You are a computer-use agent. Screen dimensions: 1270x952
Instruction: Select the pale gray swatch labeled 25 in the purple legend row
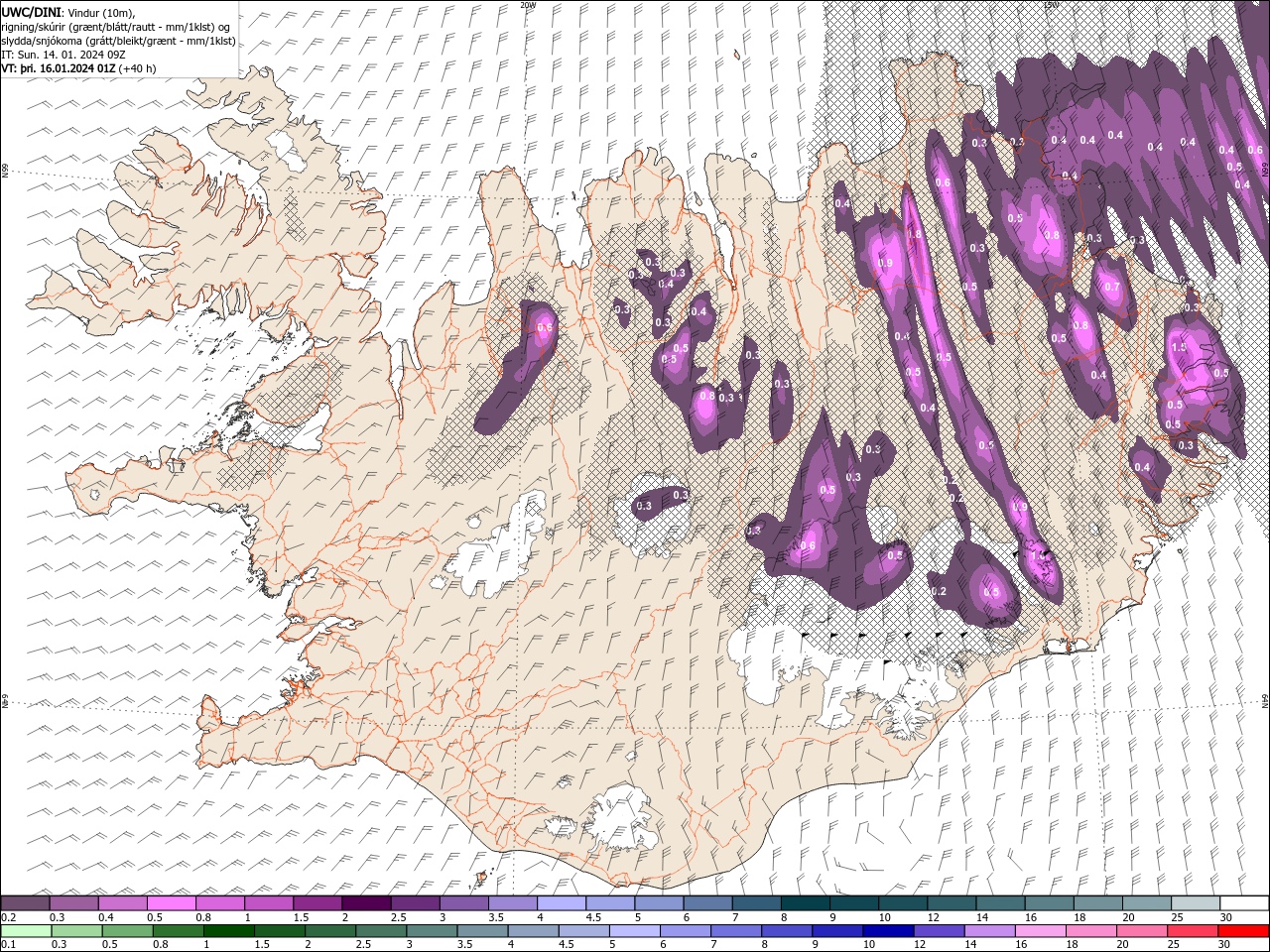click(x=1195, y=903)
